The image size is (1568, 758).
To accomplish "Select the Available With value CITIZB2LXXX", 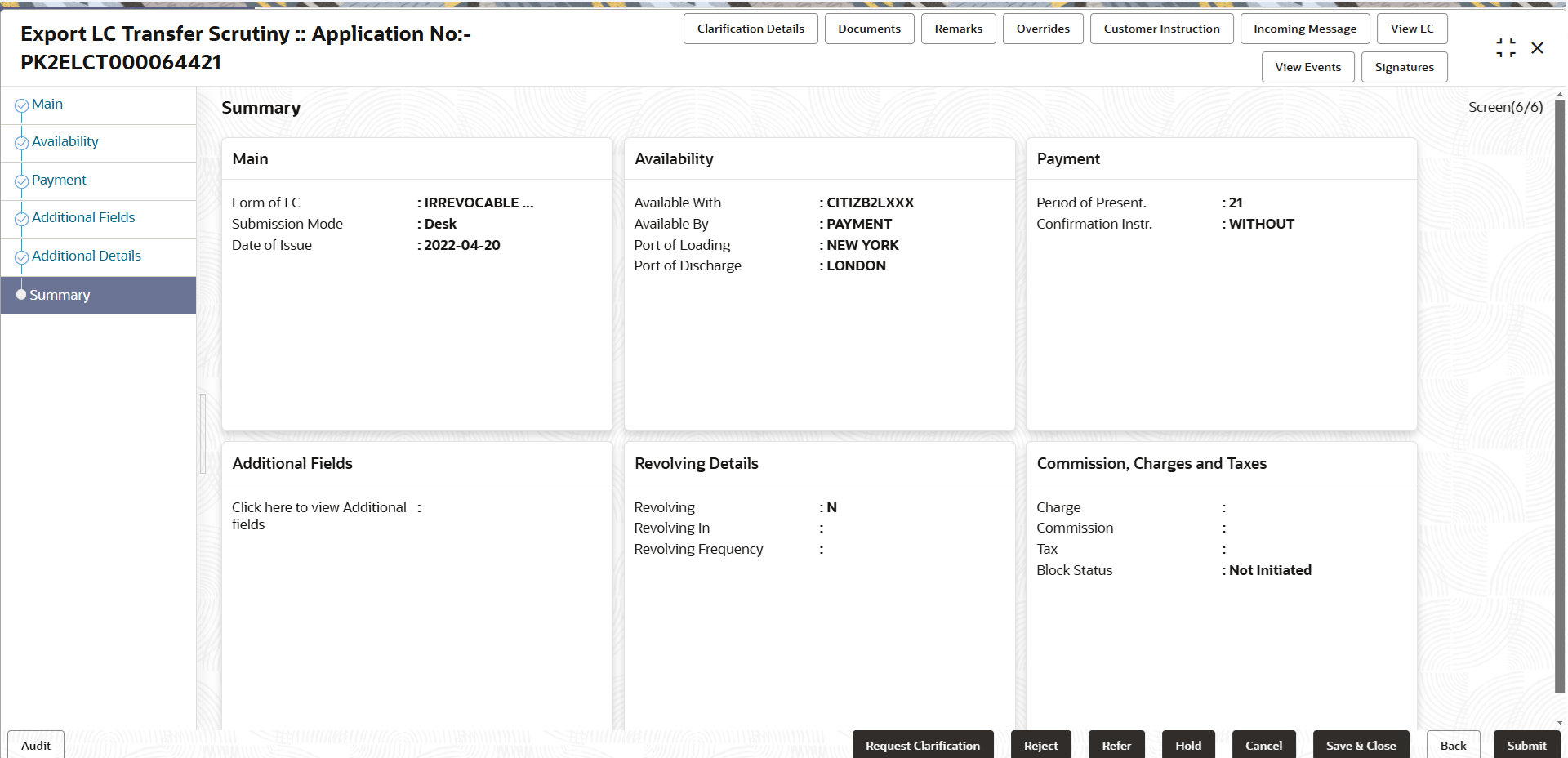I will pos(871,203).
